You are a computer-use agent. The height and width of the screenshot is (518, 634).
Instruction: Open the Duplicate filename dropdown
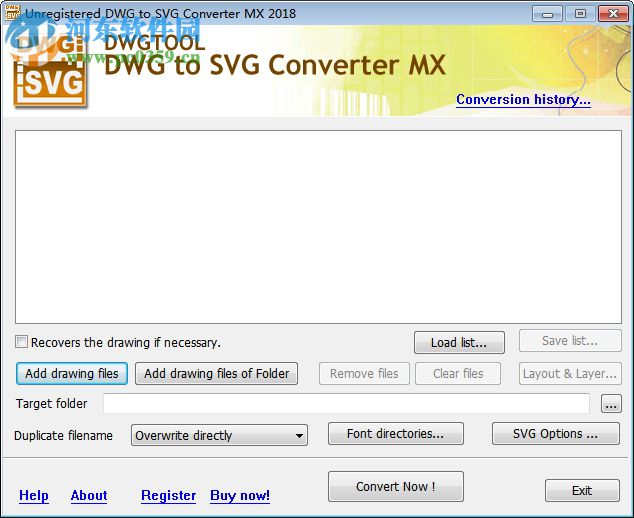pyautogui.click(x=219, y=435)
